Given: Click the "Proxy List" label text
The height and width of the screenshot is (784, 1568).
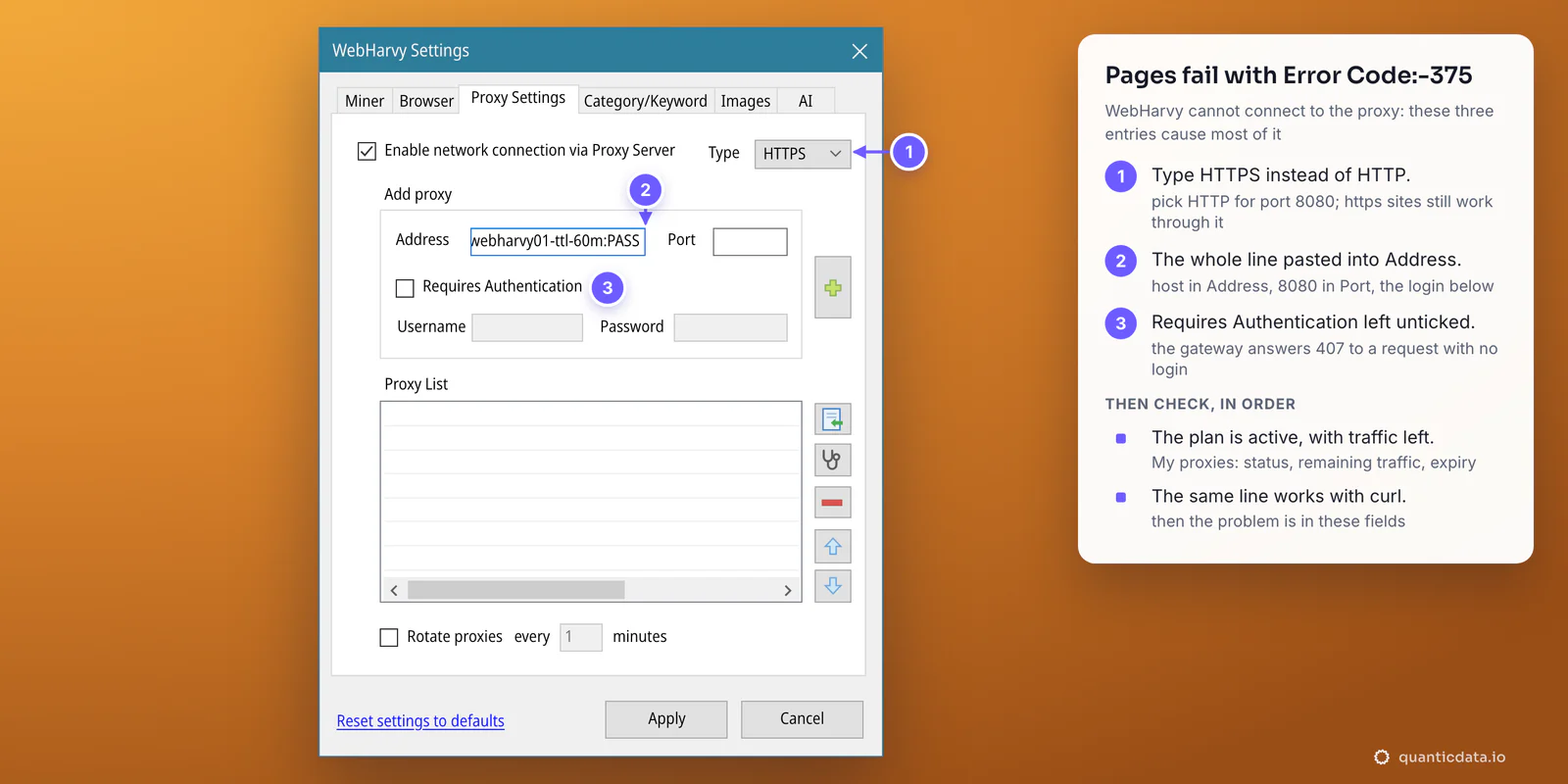Looking at the screenshot, I should [416, 384].
